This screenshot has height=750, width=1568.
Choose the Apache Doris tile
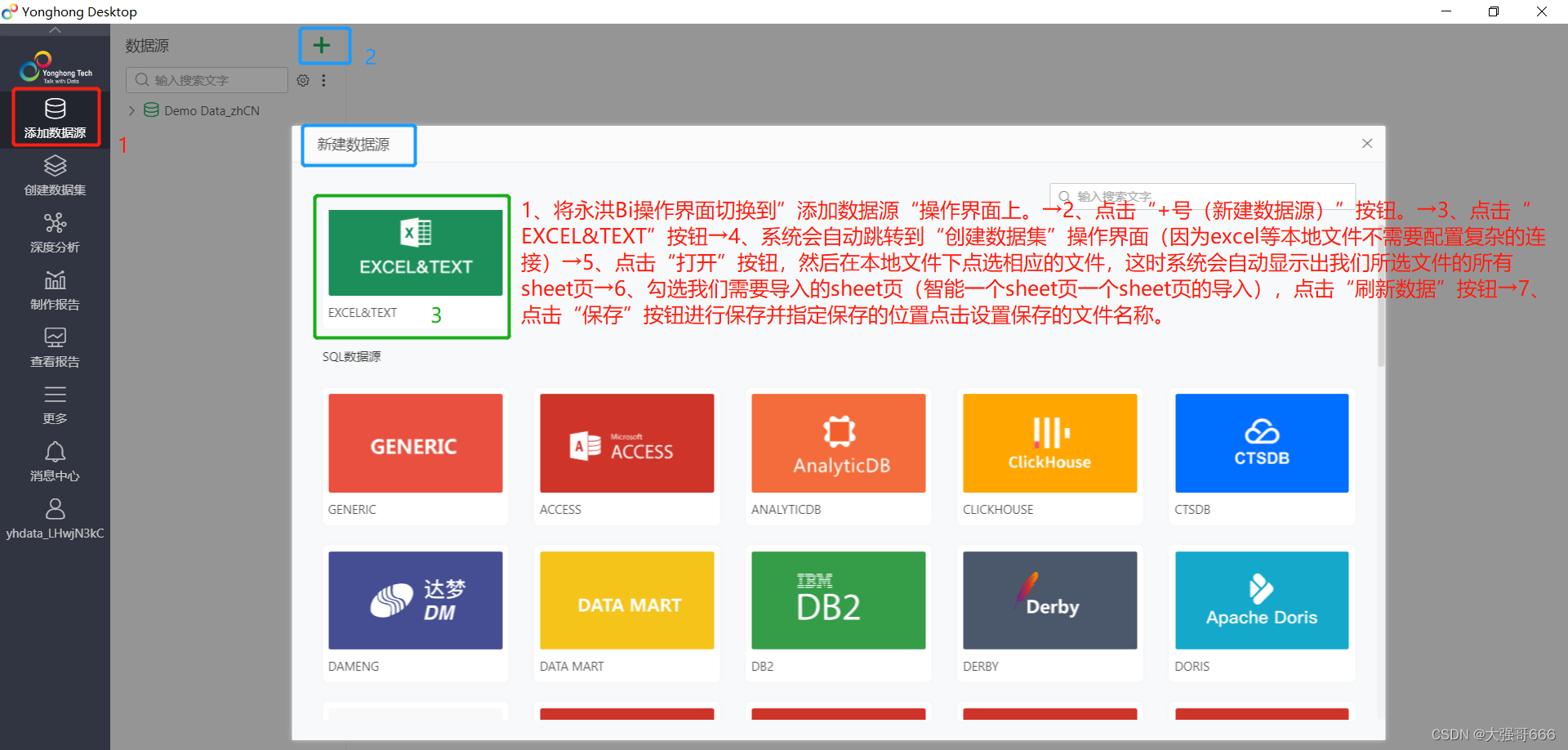(1262, 613)
